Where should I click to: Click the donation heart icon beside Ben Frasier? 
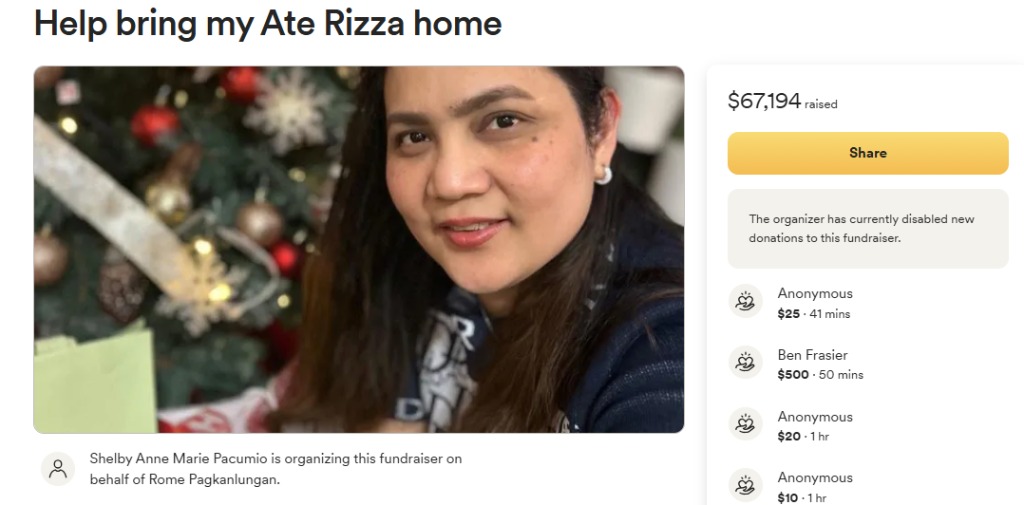coord(745,362)
